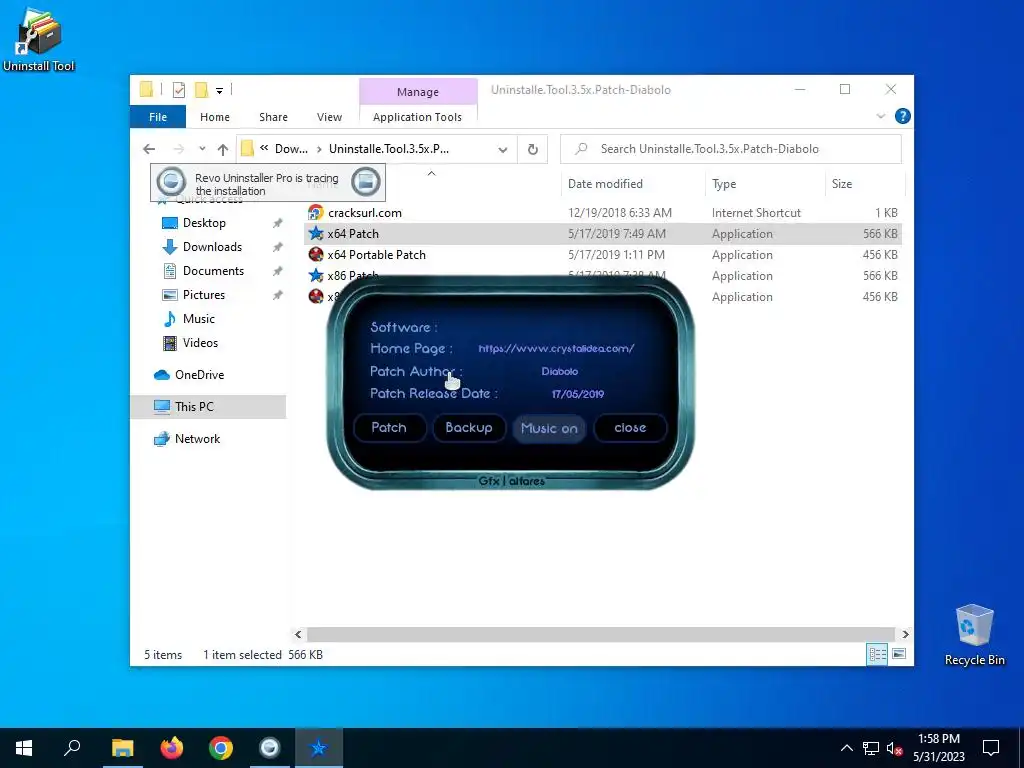
Task: Click the Dow... breadcrumb in address bar
Action: [x=291, y=149]
